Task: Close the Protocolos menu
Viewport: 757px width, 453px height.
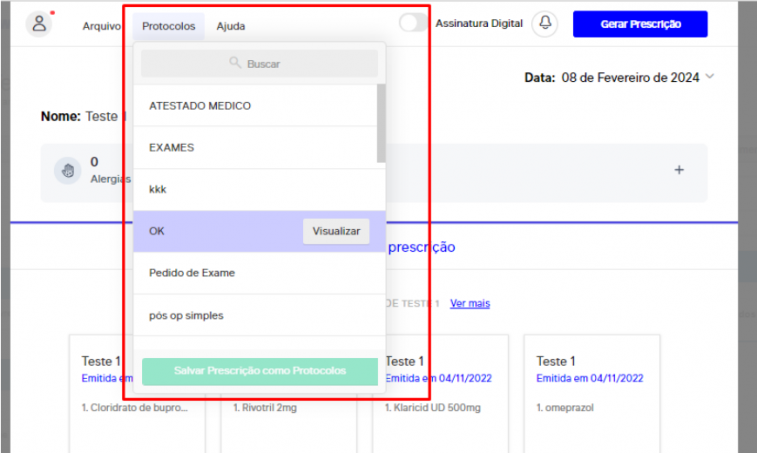Action: [168, 26]
